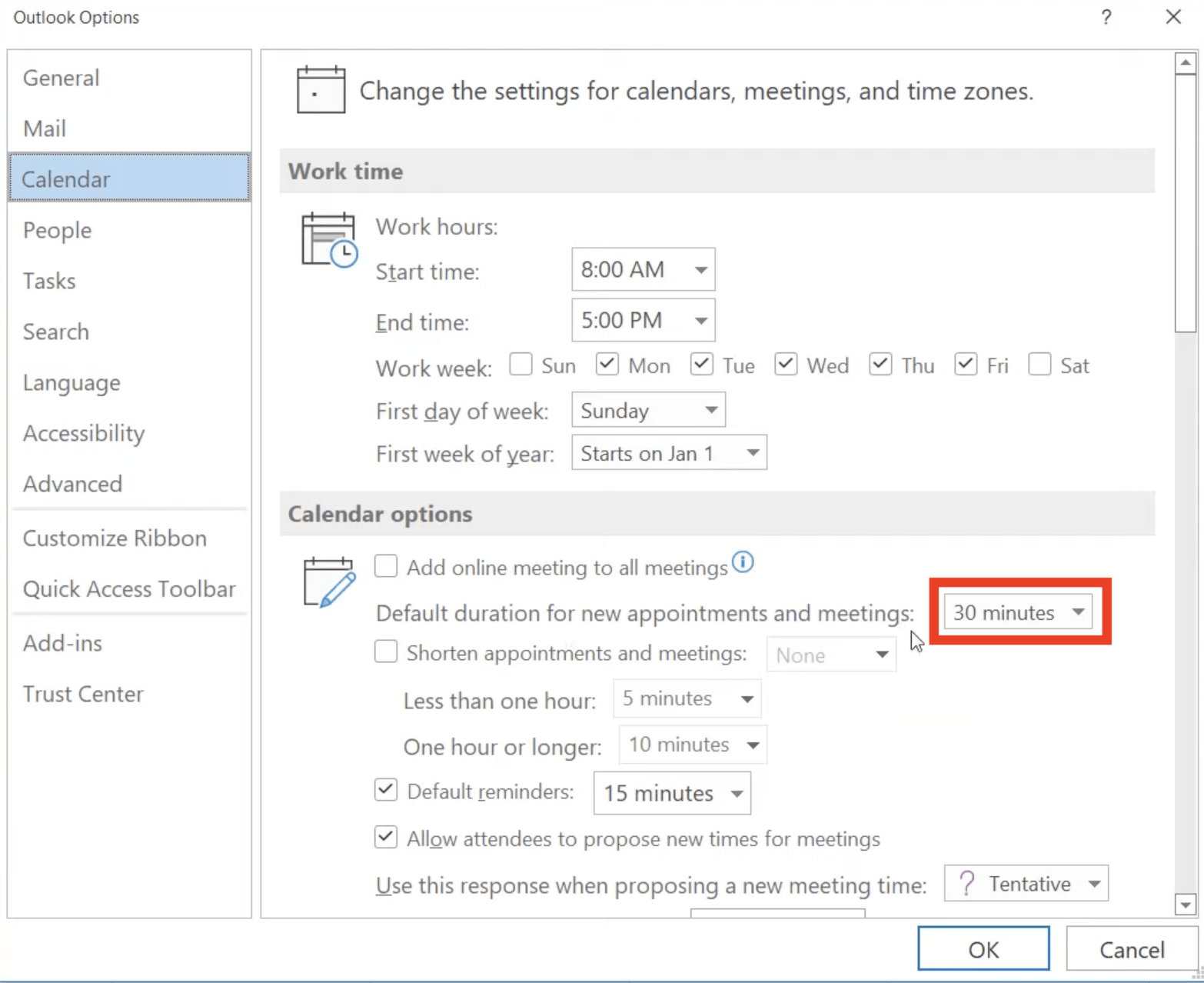Viewport: 1204px width, 983px height.
Task: Uncheck Wed in the work week
Action: click(x=786, y=364)
